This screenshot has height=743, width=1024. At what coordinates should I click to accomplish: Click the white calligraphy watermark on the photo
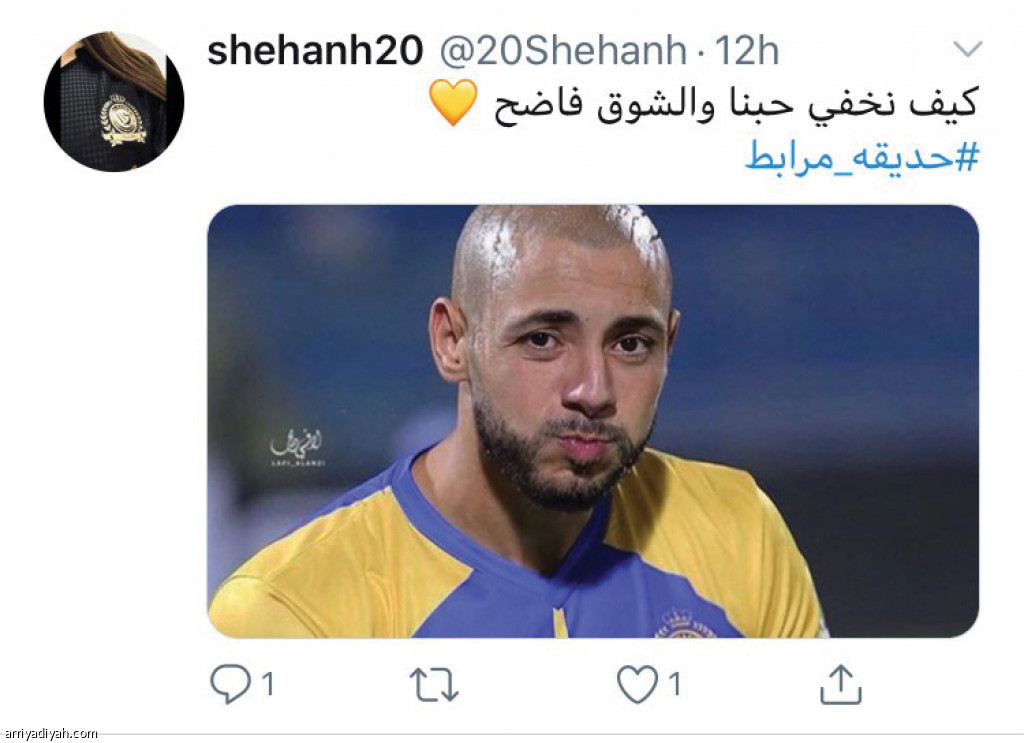click(296, 447)
